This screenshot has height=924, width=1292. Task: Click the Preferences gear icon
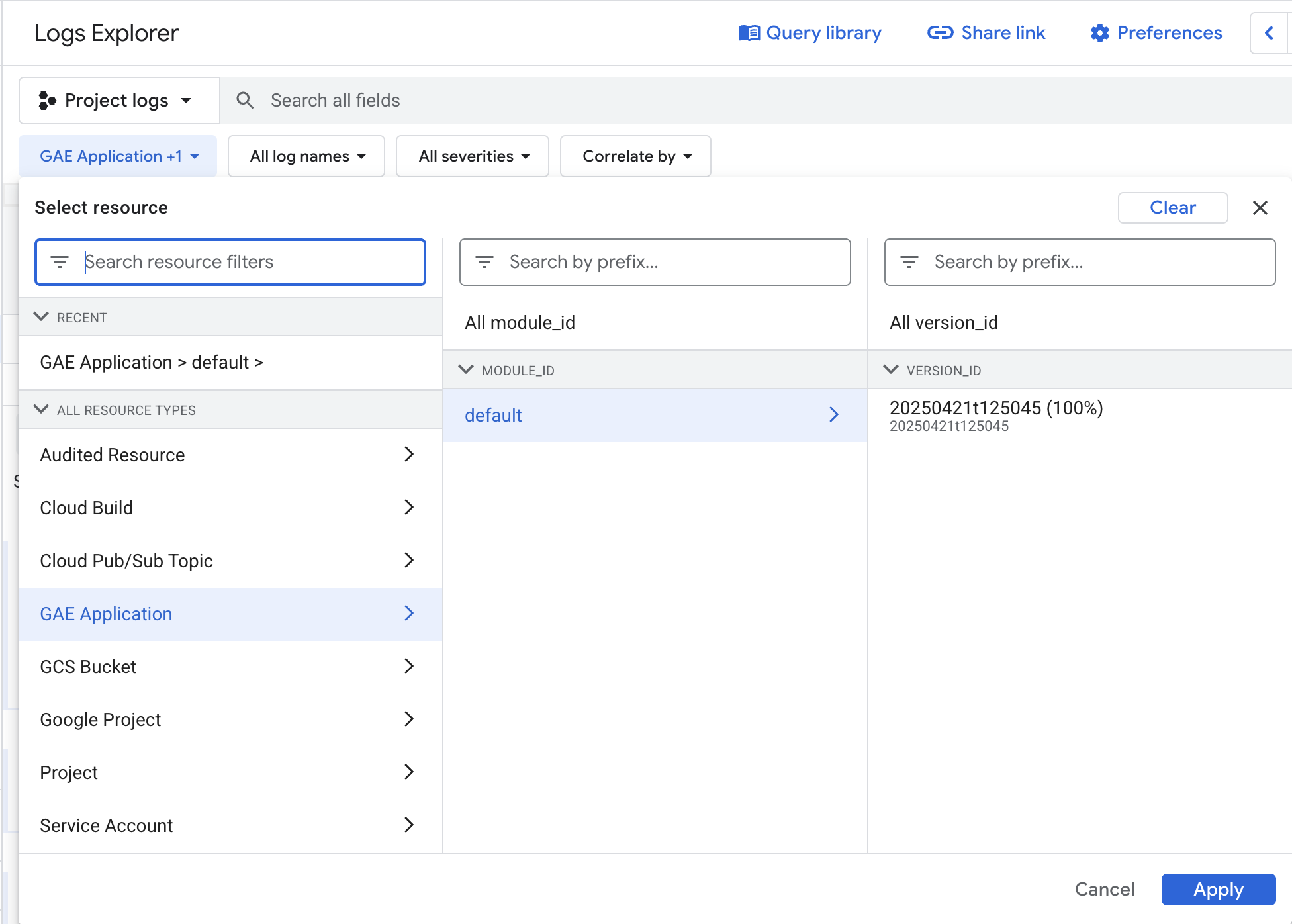[x=1099, y=33]
